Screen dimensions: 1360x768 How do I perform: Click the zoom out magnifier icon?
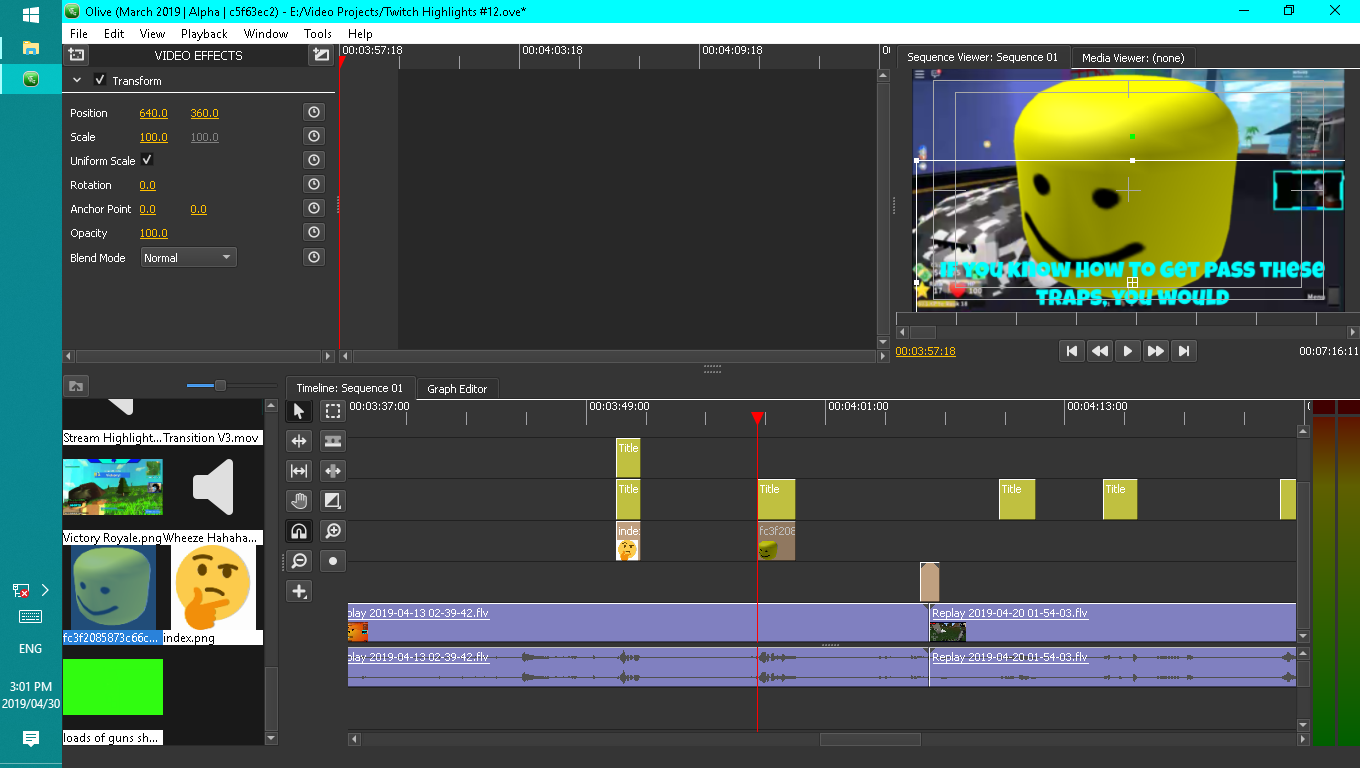[298, 561]
